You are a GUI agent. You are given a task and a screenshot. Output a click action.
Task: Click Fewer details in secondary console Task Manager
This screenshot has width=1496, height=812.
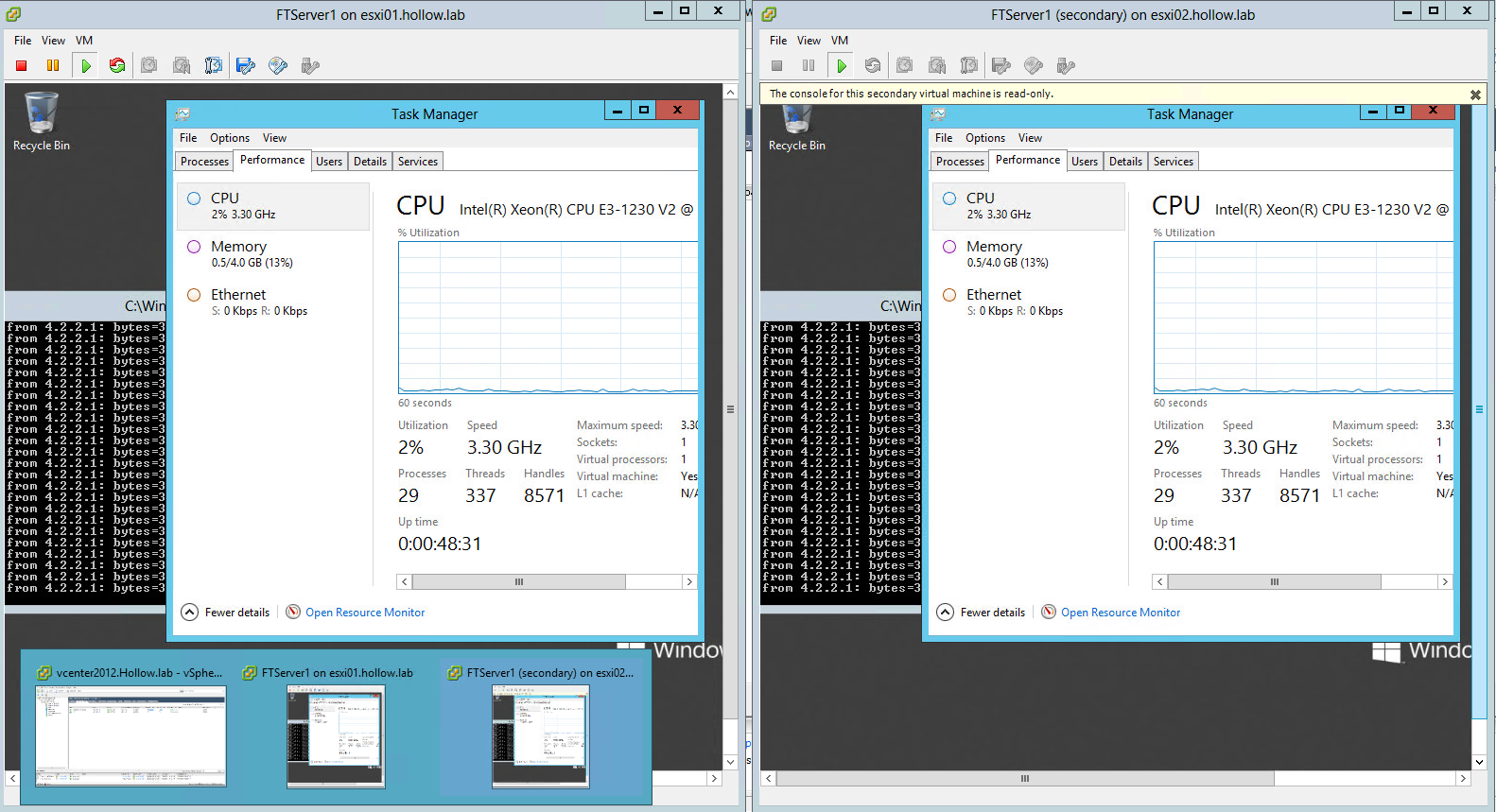[x=982, y=613]
